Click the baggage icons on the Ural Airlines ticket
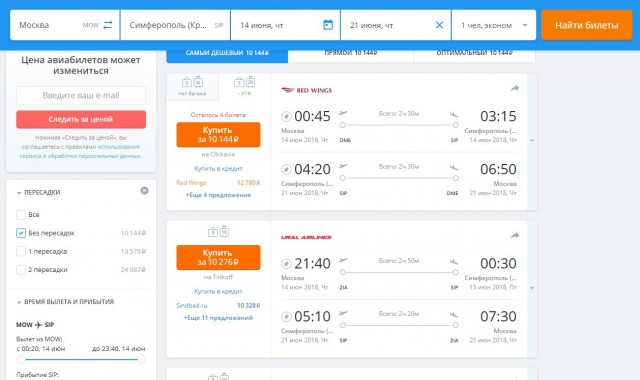This screenshot has height=380, width=640. 218,232
